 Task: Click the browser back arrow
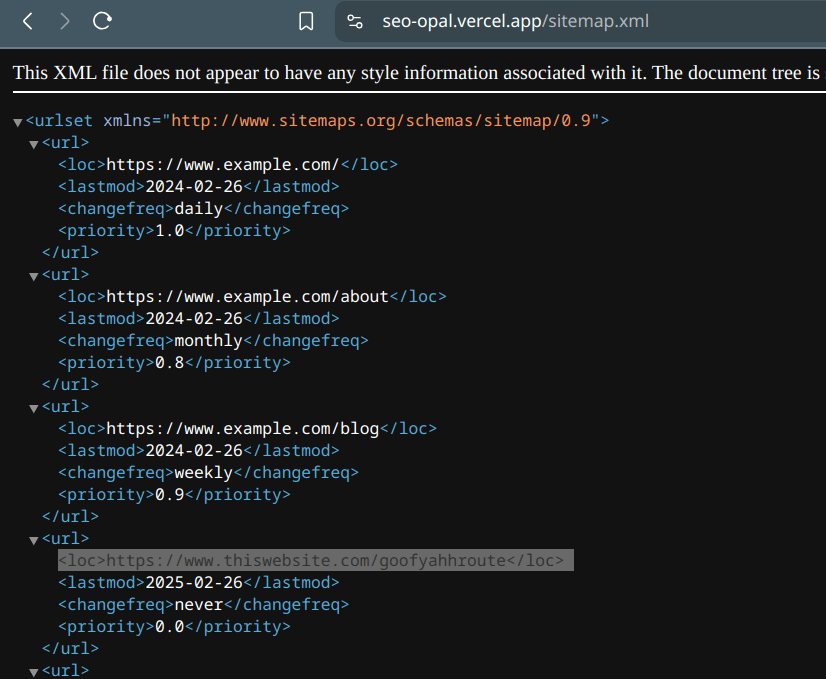click(x=28, y=21)
